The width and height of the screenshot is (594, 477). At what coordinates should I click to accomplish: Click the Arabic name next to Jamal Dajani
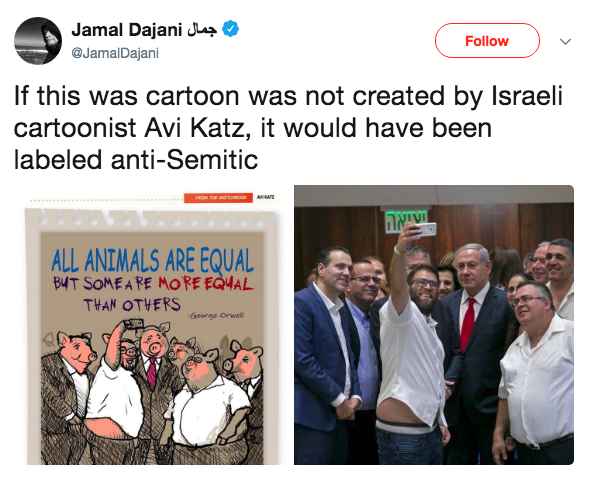(x=202, y=29)
